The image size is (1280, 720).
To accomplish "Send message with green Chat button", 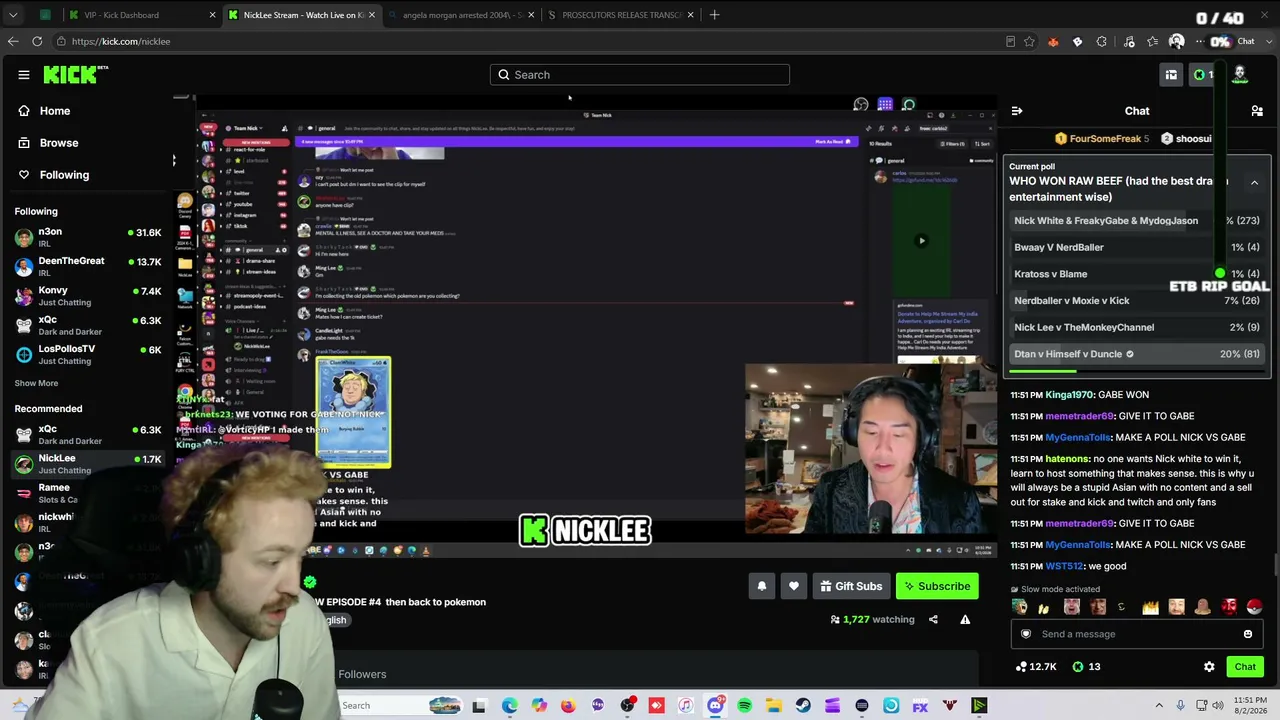I will (1245, 667).
